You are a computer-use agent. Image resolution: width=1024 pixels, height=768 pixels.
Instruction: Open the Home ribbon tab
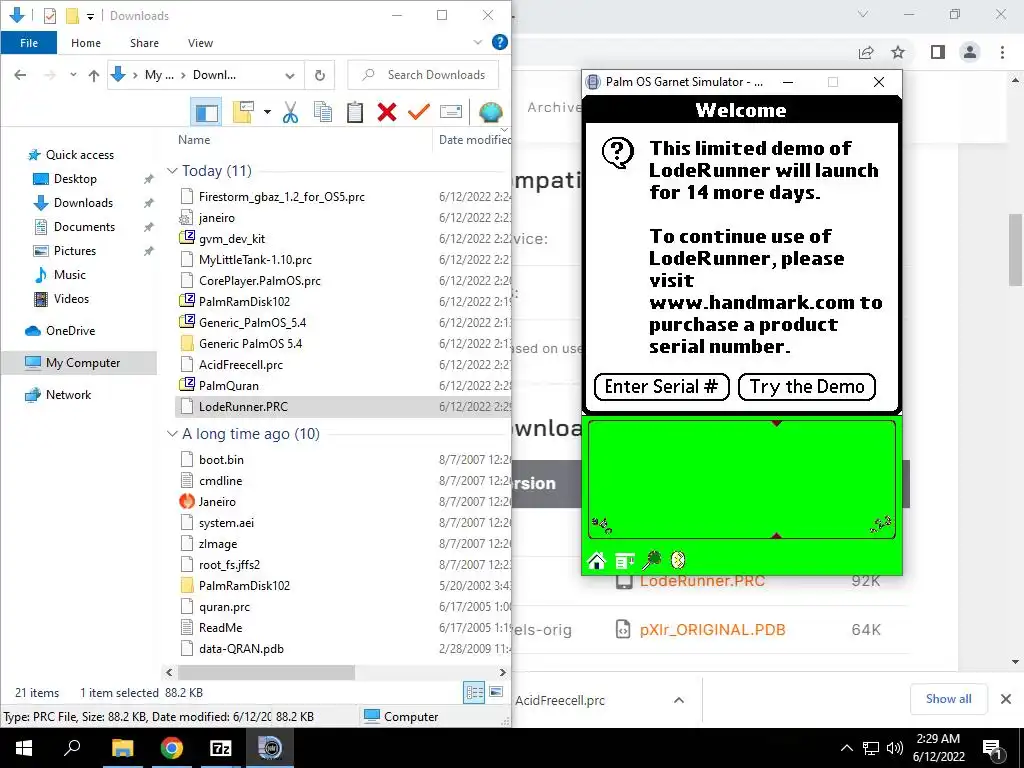tap(86, 43)
